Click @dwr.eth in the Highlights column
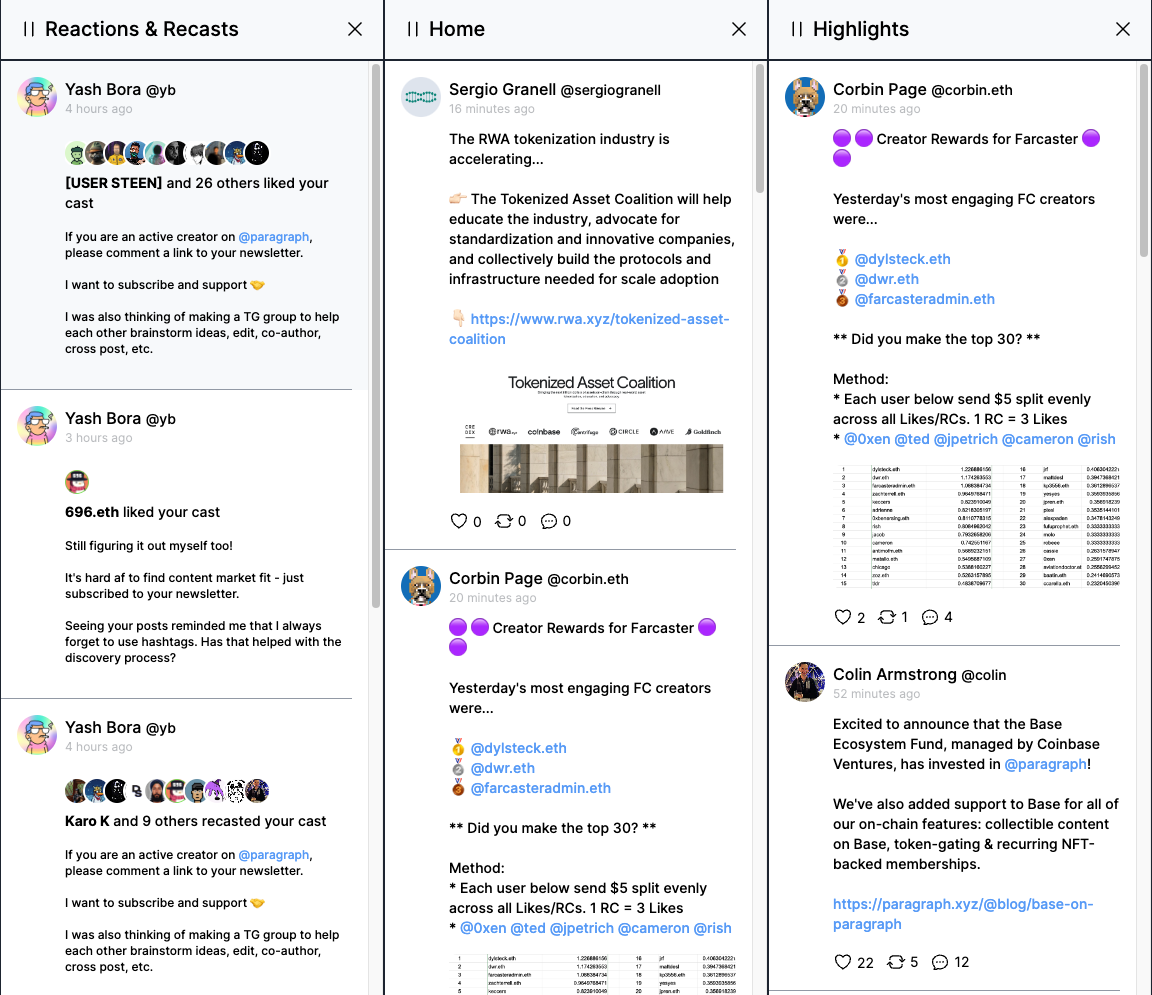 tap(887, 279)
